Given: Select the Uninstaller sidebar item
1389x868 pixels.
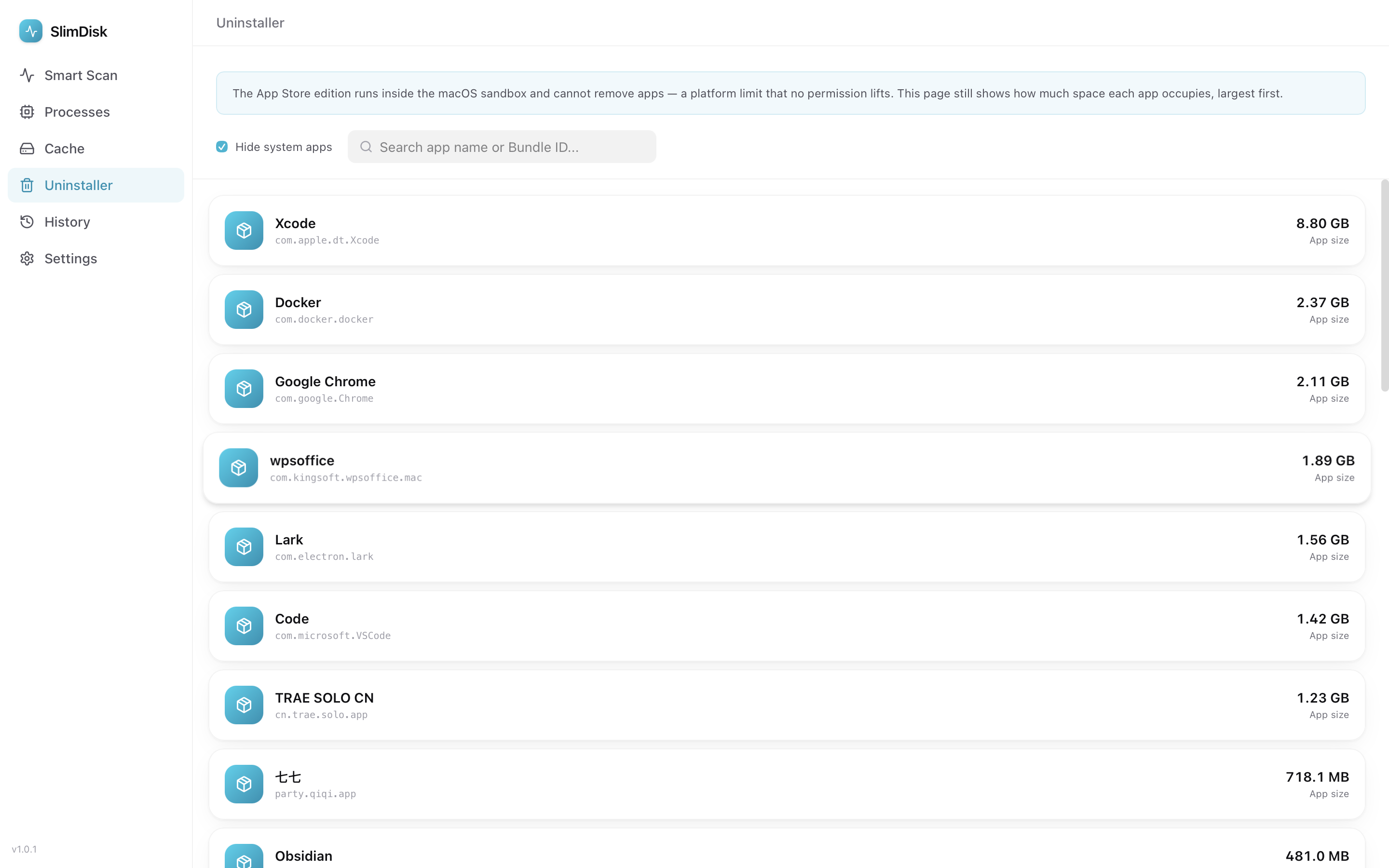Looking at the screenshot, I should tap(96, 186).
